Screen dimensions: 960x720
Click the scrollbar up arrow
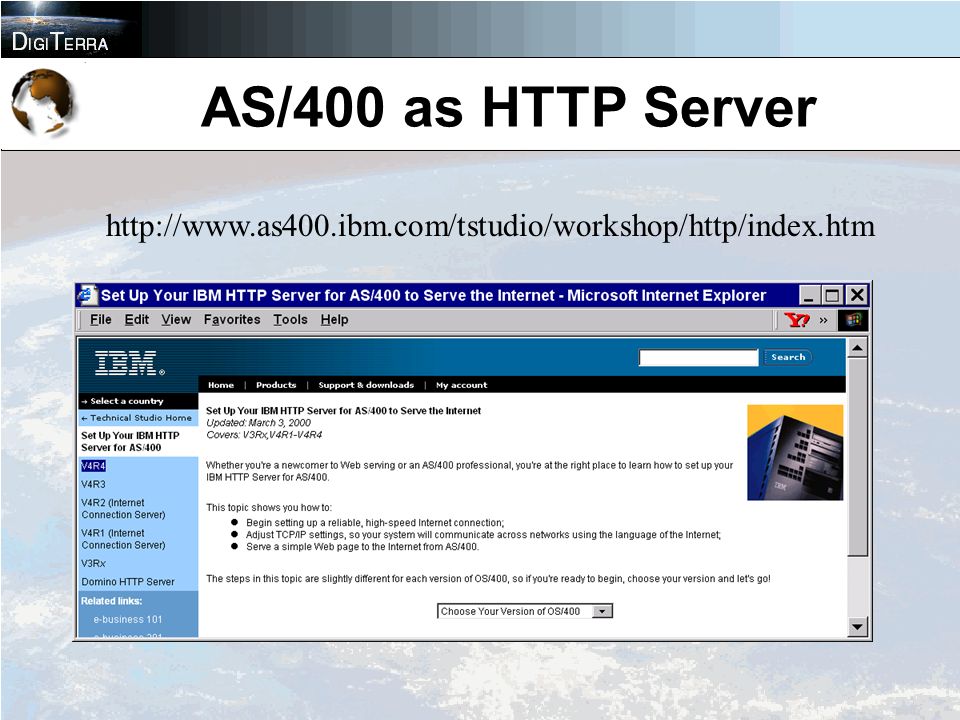857,348
